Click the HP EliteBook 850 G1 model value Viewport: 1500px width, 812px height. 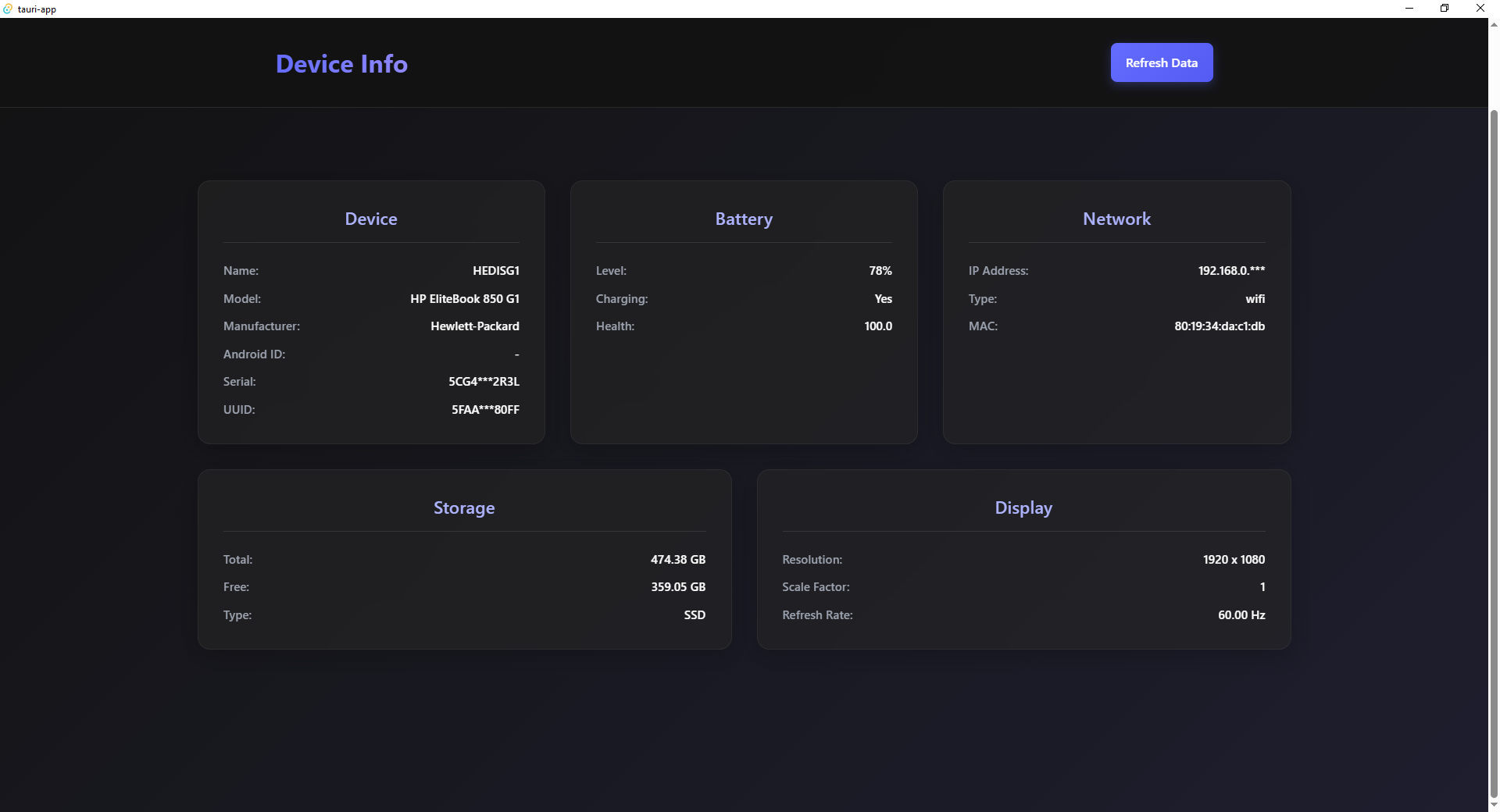(464, 299)
